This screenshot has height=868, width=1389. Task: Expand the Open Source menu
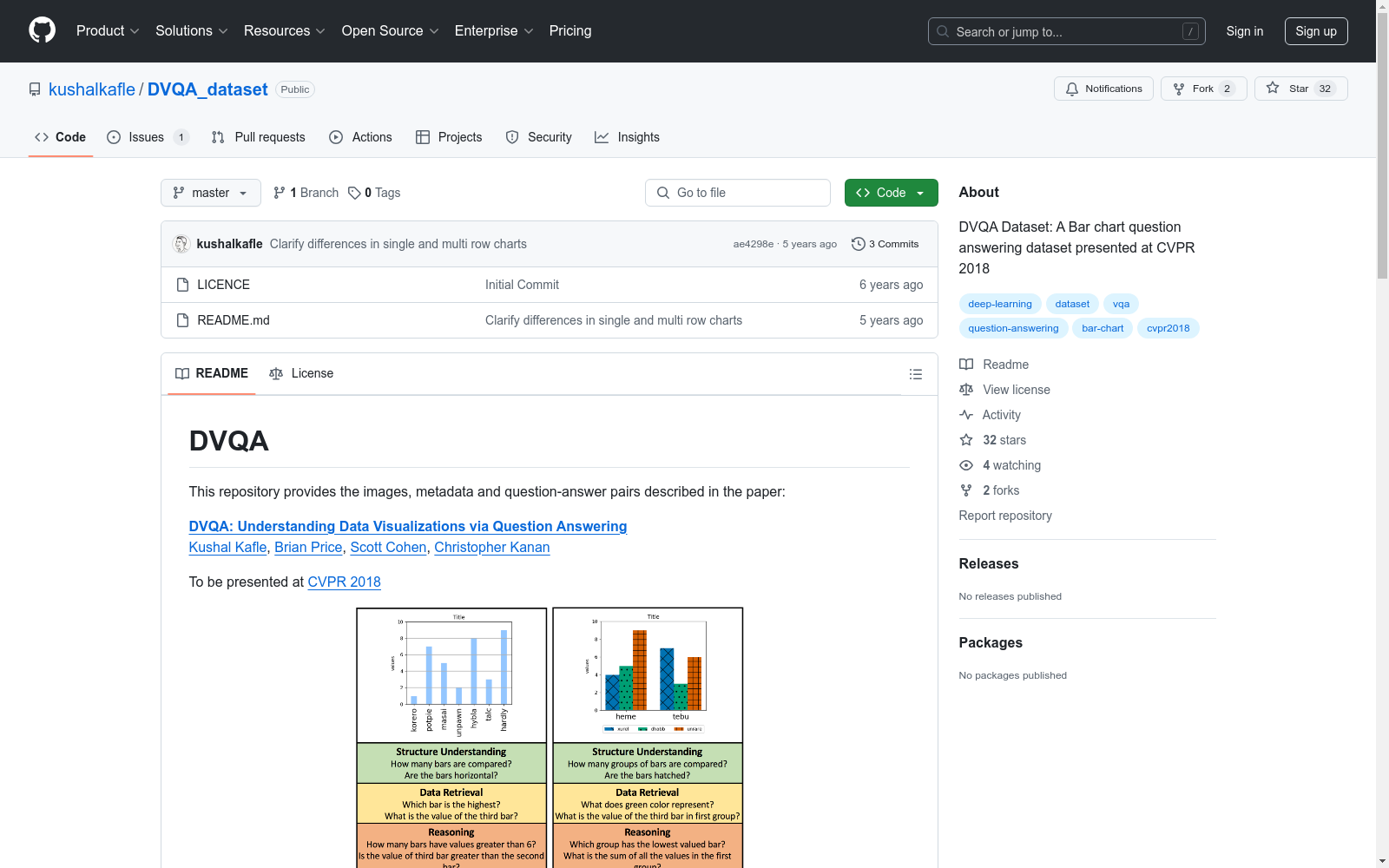390,31
